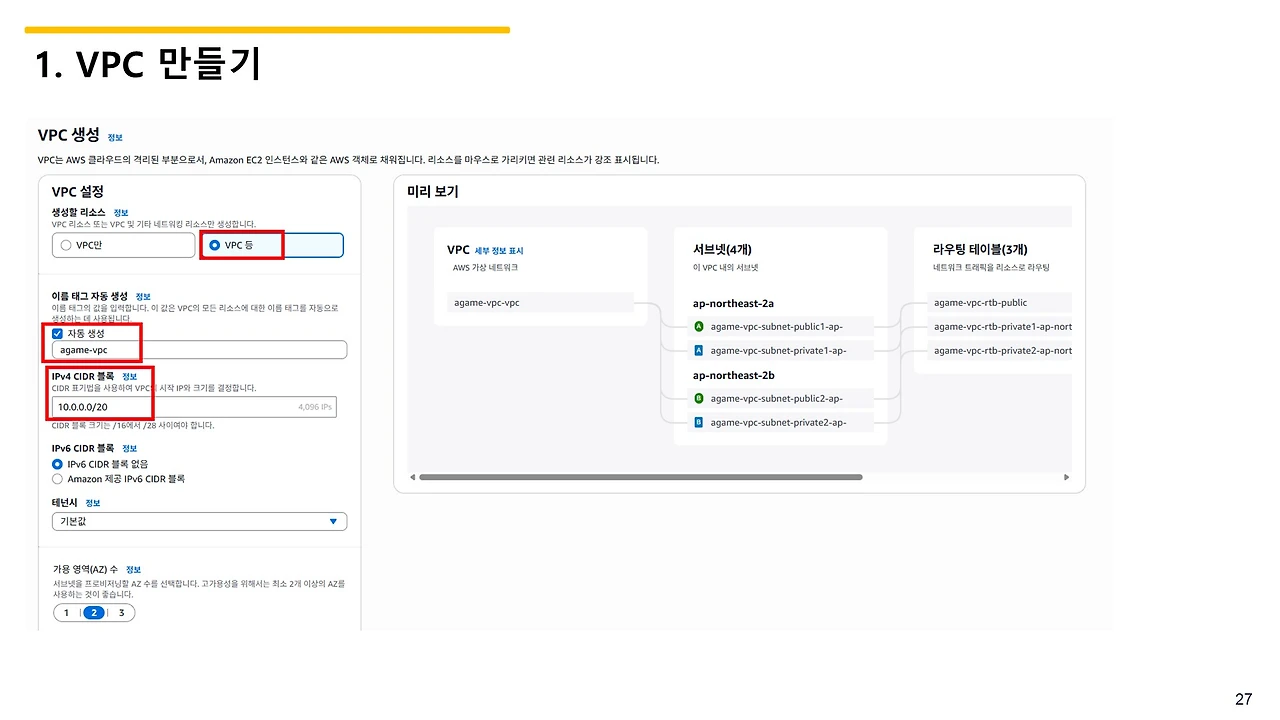Choose 'Amazon 제공 IPv6 CIDR 블록' radio button
The height and width of the screenshot is (720, 1280).
point(58,479)
